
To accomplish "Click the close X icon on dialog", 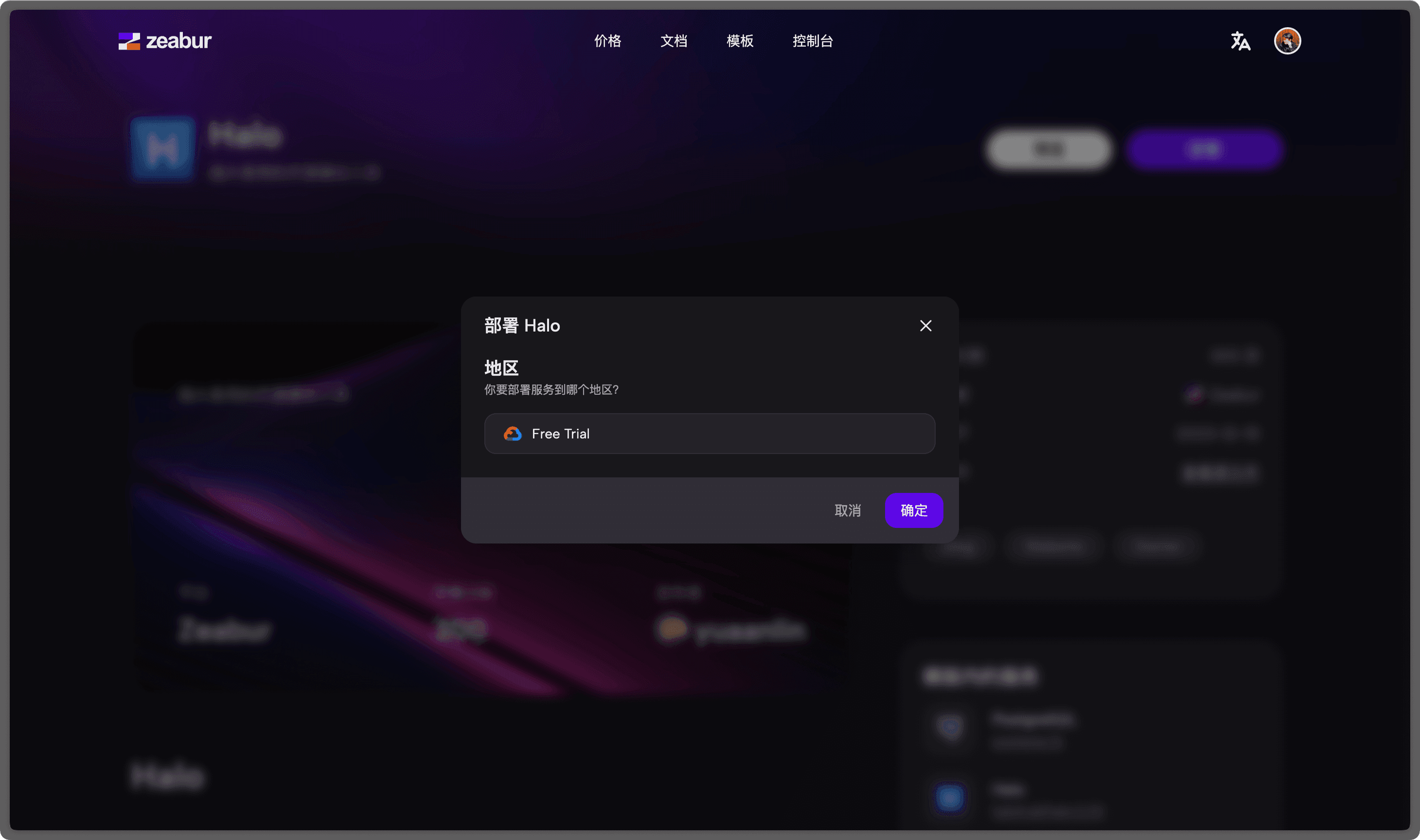I will [925, 325].
